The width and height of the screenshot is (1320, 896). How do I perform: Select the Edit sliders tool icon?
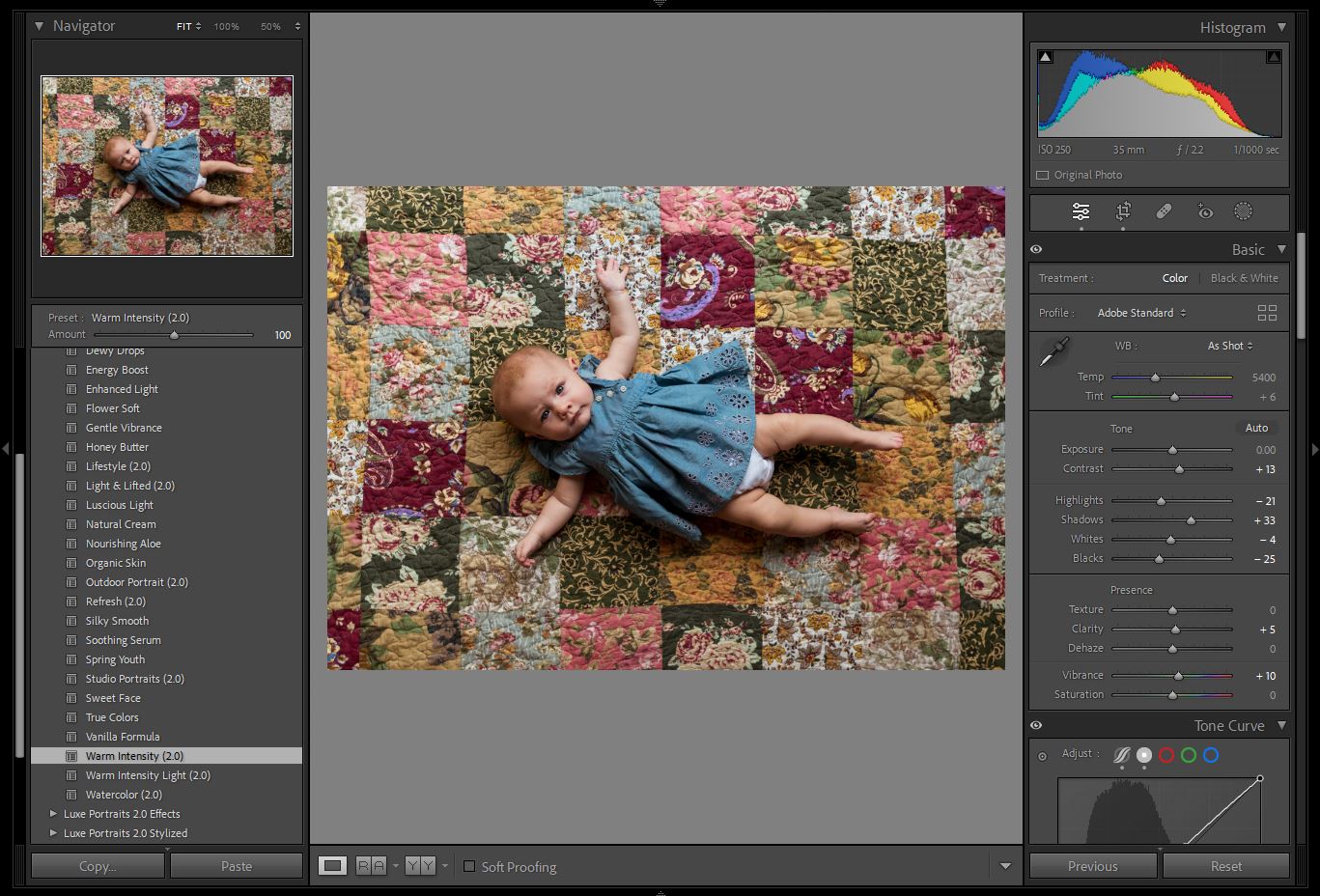pyautogui.click(x=1081, y=211)
